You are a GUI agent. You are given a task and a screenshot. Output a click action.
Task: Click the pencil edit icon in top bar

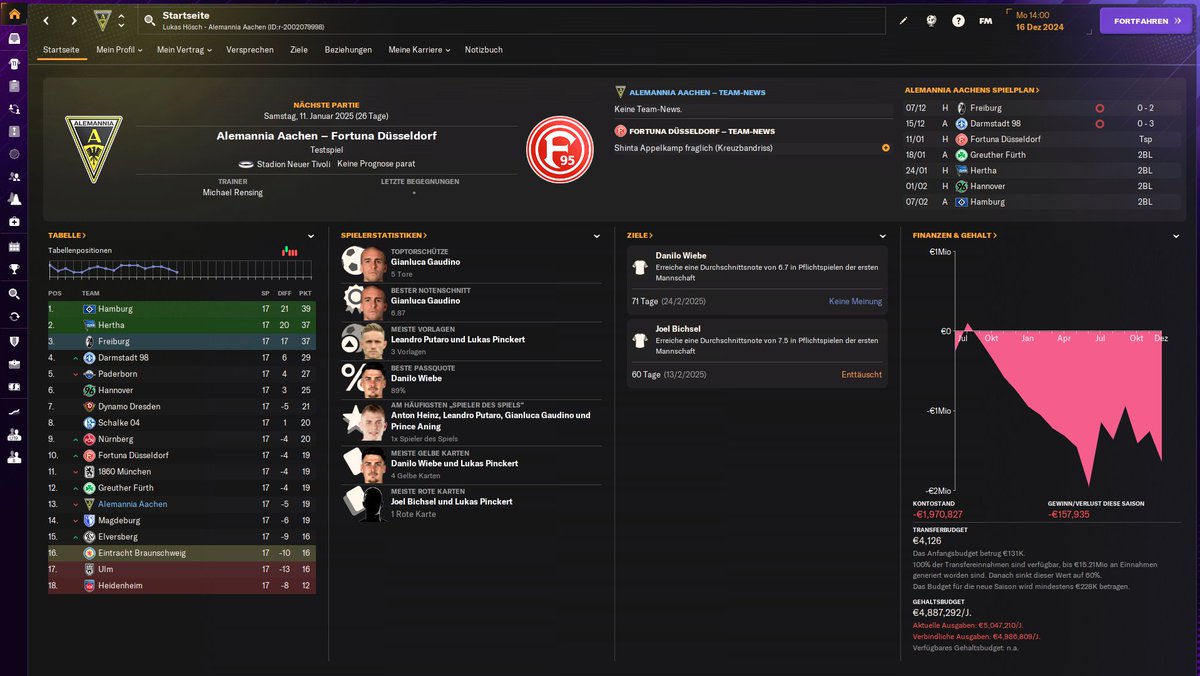[903, 20]
